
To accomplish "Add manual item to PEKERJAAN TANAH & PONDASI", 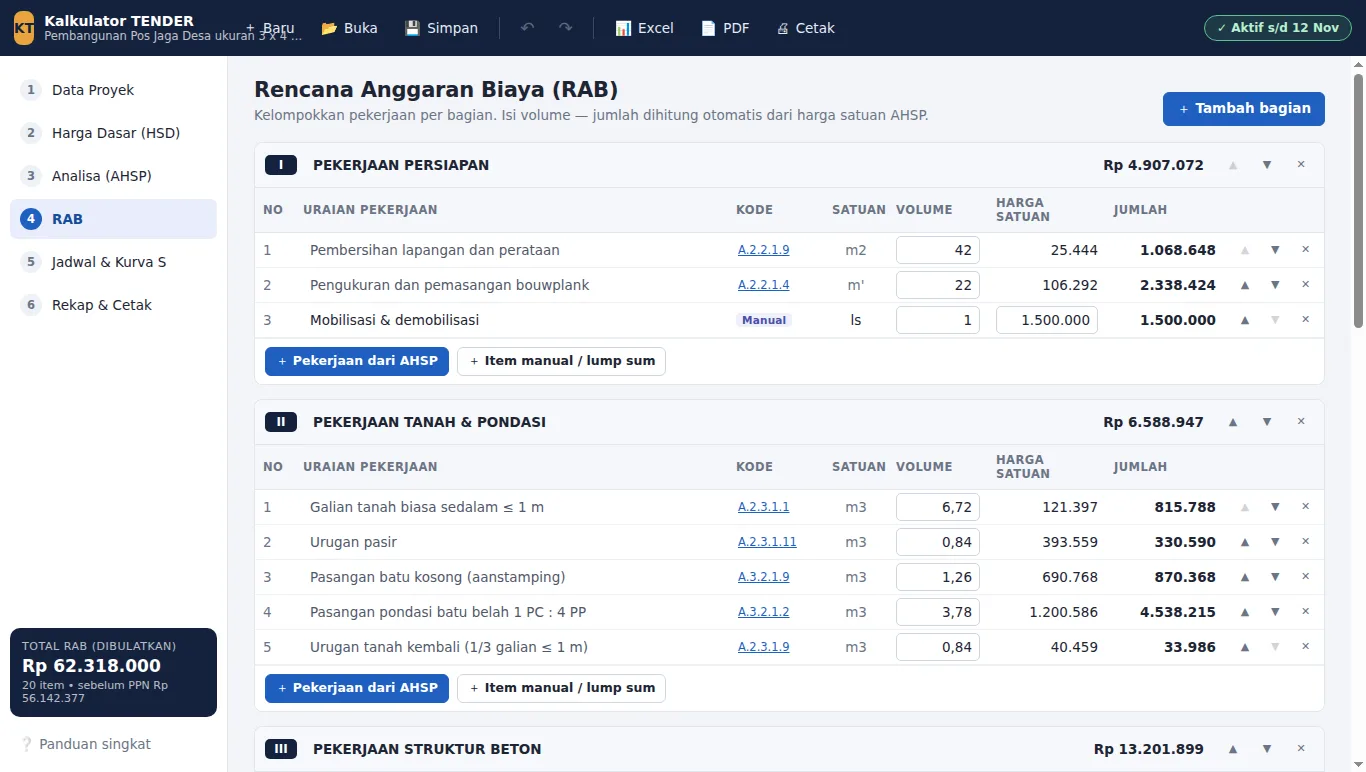I will coord(561,688).
